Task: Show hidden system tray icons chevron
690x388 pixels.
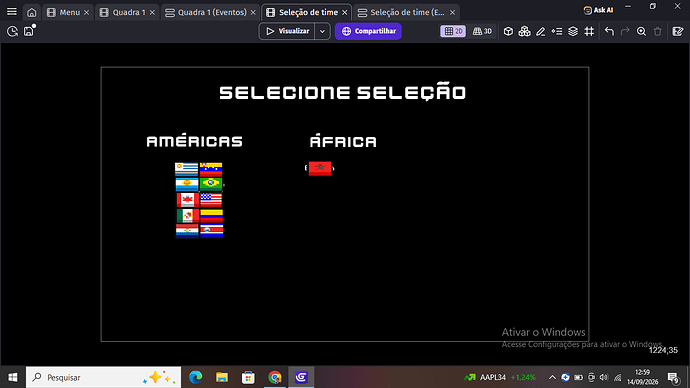Action: 552,377
